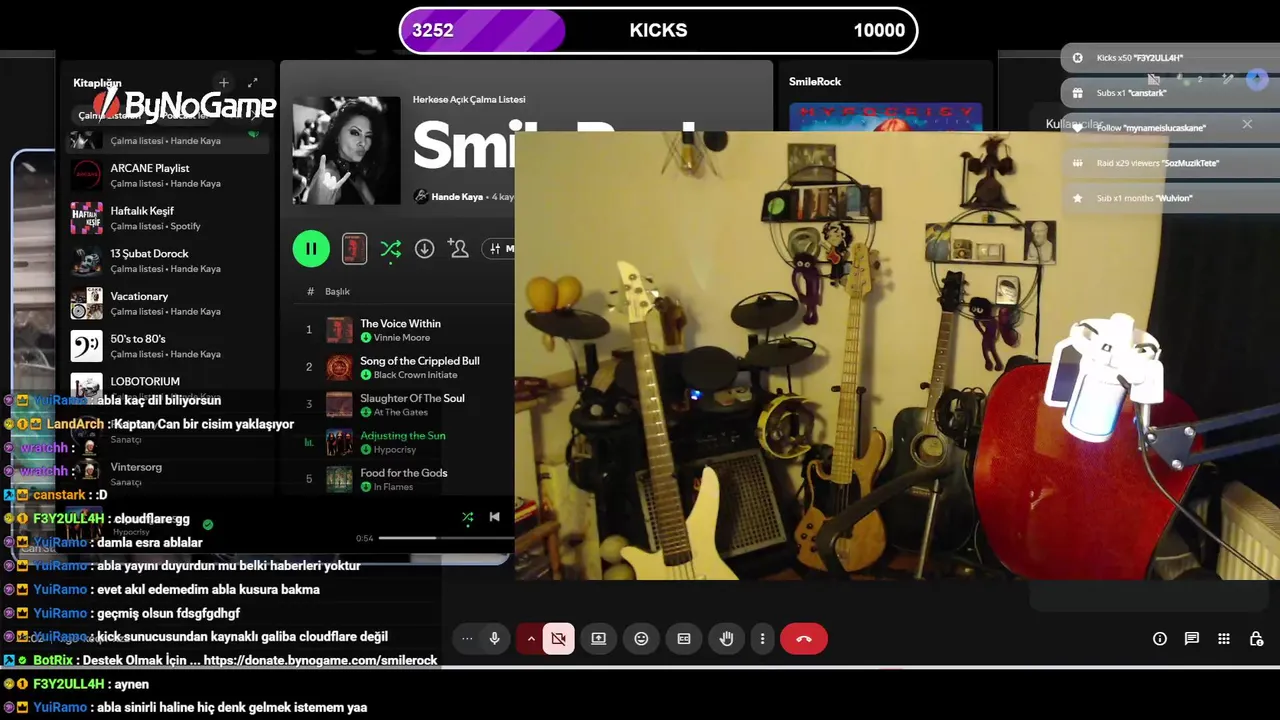Open meeting details info icon
Viewport: 1280px width, 720px height.
(1160, 639)
